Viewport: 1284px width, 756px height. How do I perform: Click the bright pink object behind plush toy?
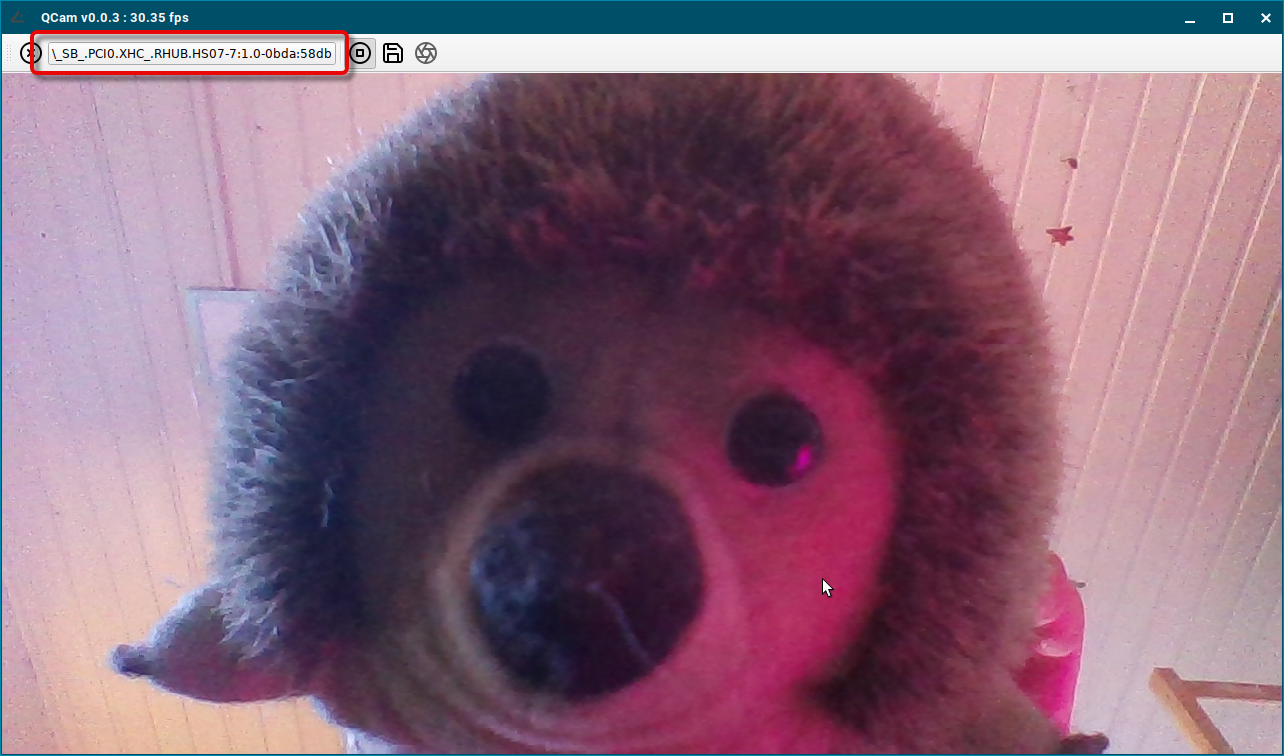pyautogui.click(x=1060, y=640)
